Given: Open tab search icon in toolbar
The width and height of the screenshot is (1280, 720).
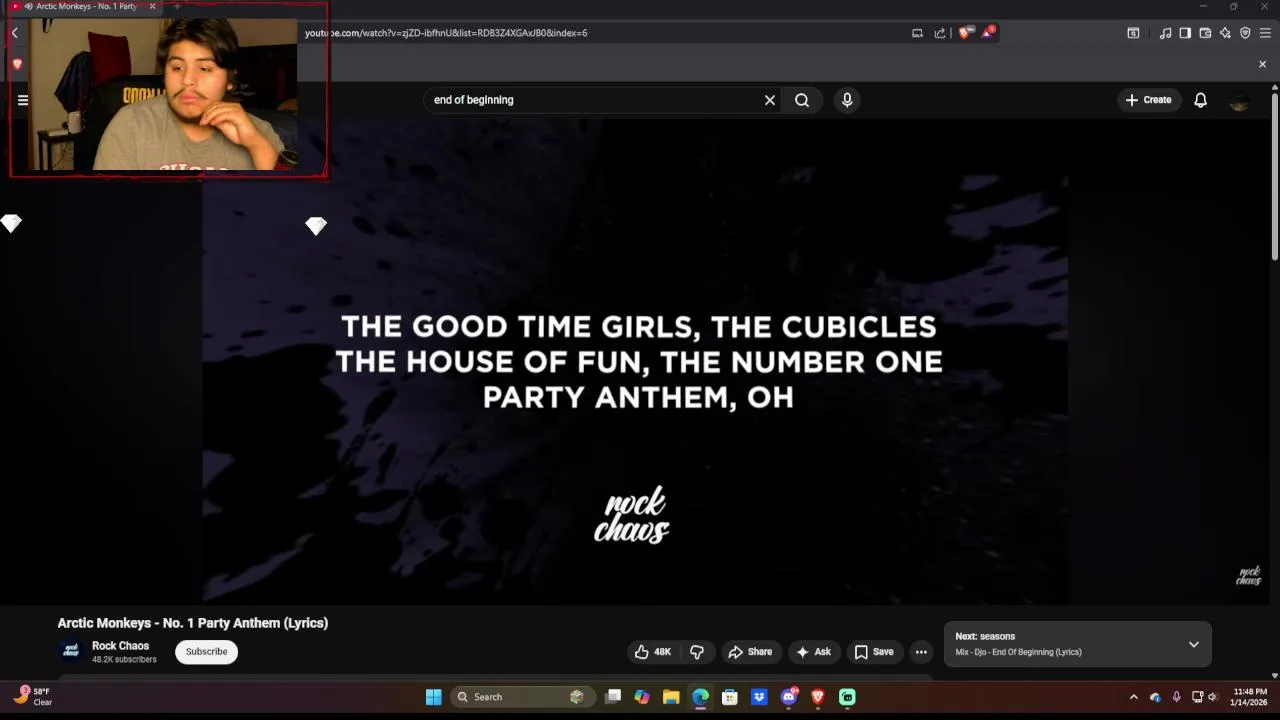Looking at the screenshot, I should point(1133,33).
